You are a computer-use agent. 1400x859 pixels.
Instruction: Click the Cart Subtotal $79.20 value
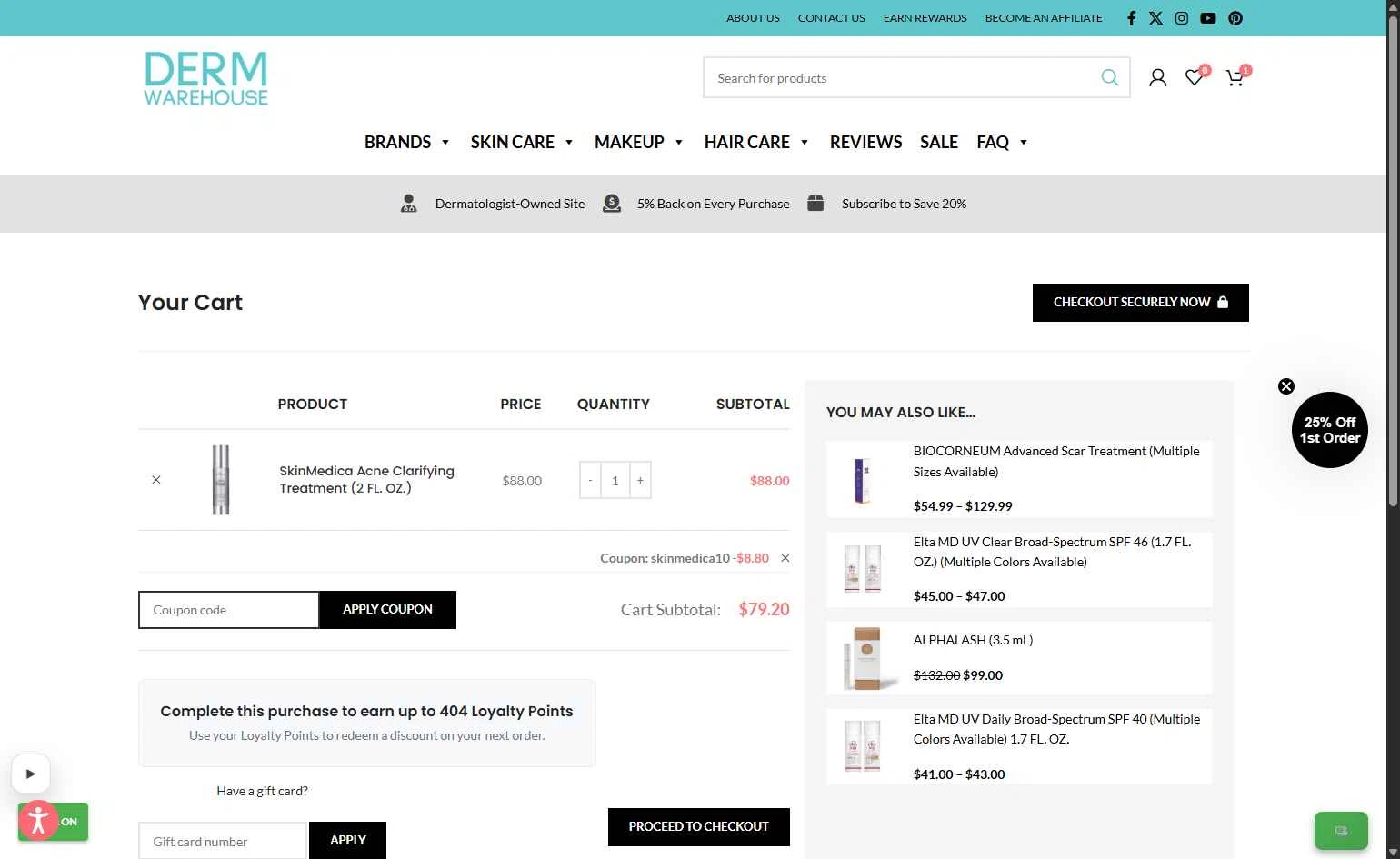pos(764,609)
